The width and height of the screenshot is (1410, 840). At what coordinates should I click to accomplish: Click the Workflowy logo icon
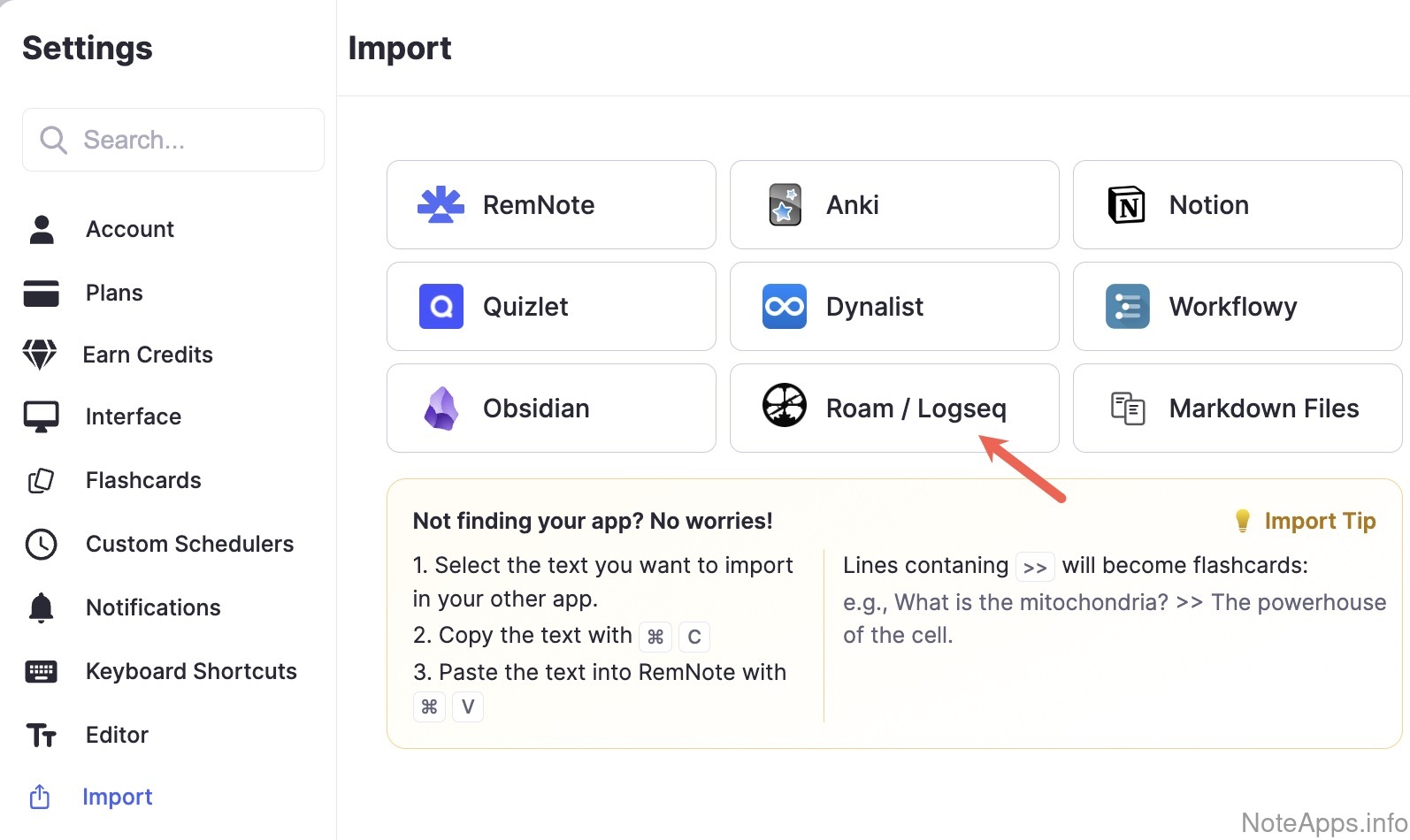pyautogui.click(x=1127, y=307)
